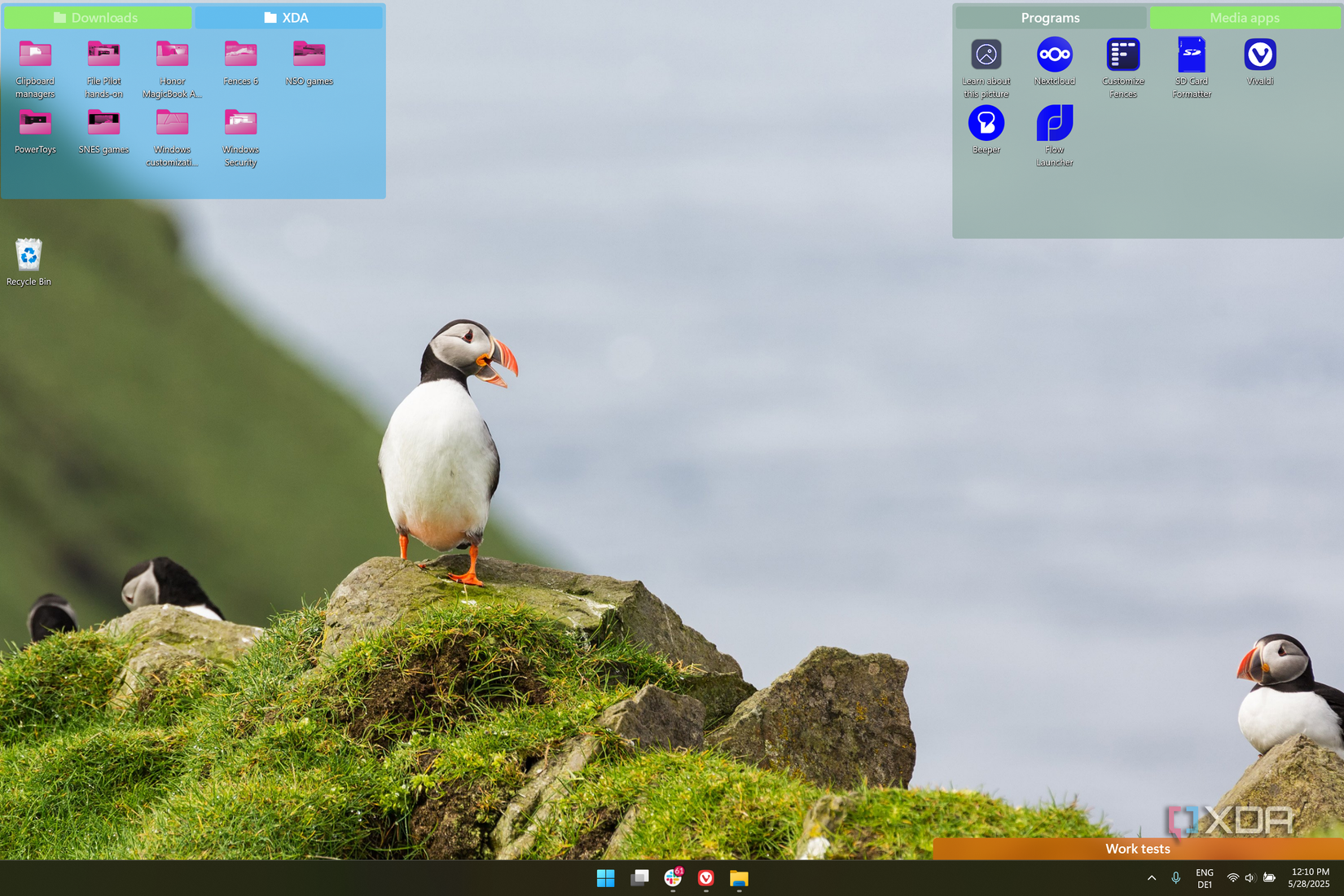
Task: Open the ENG language switcher
Action: (1204, 878)
